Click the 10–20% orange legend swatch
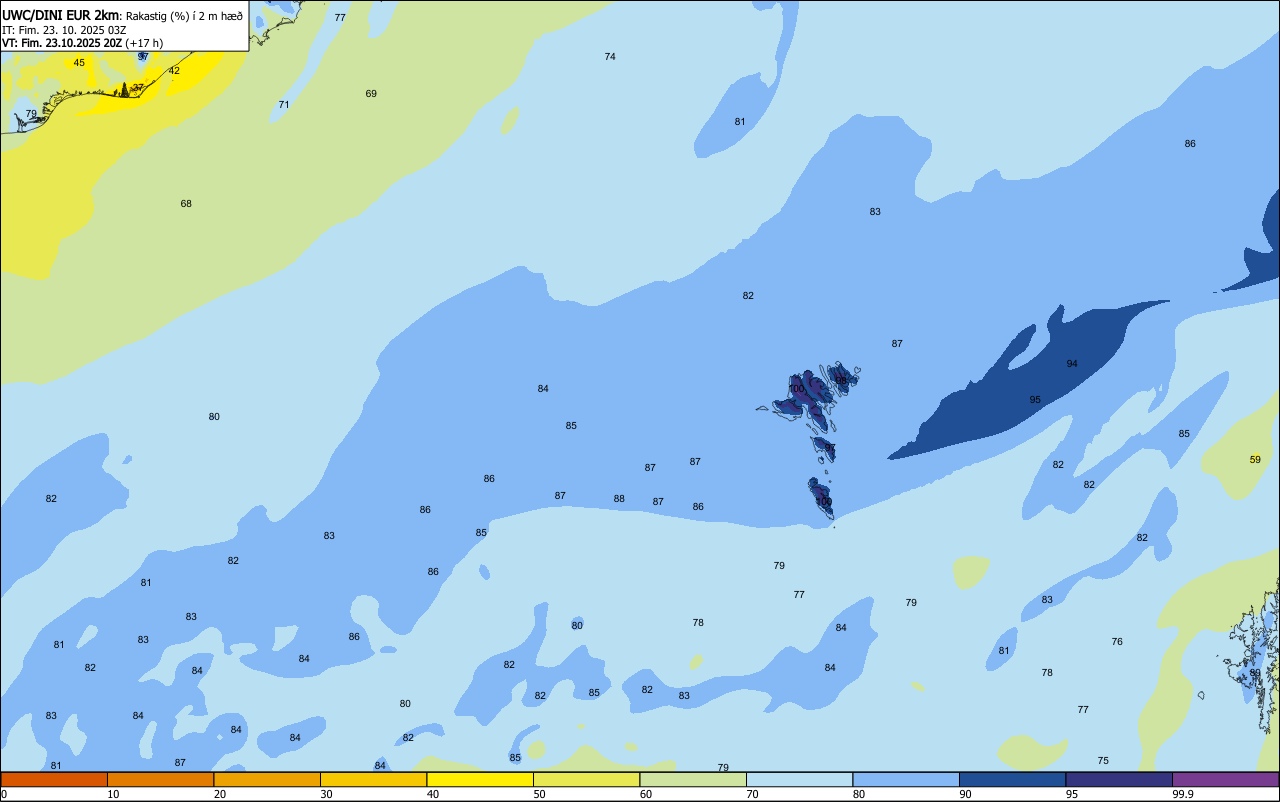The image size is (1280, 802). coord(160,779)
